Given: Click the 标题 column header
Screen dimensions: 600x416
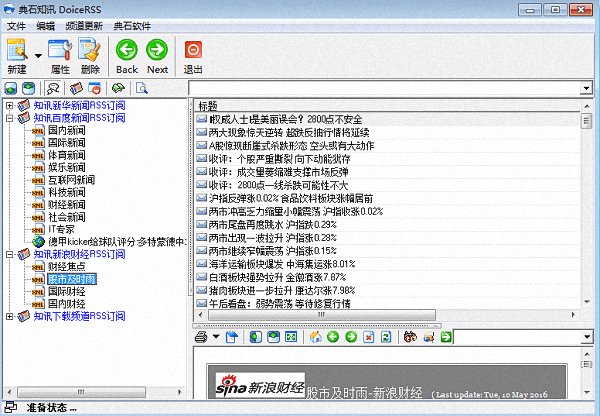Looking at the screenshot, I should (209, 106).
